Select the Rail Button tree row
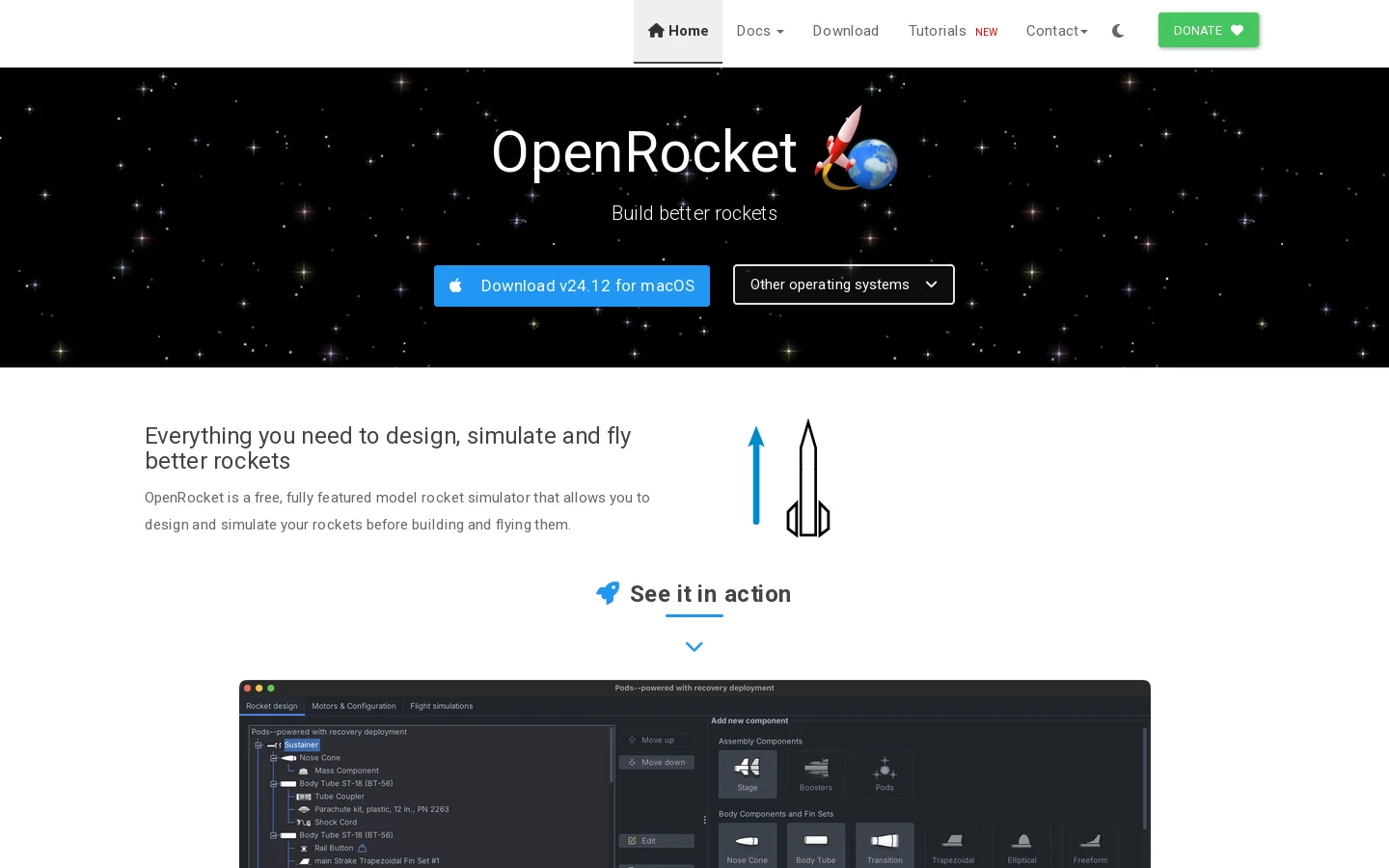The width and height of the screenshot is (1389, 868). click(332, 849)
